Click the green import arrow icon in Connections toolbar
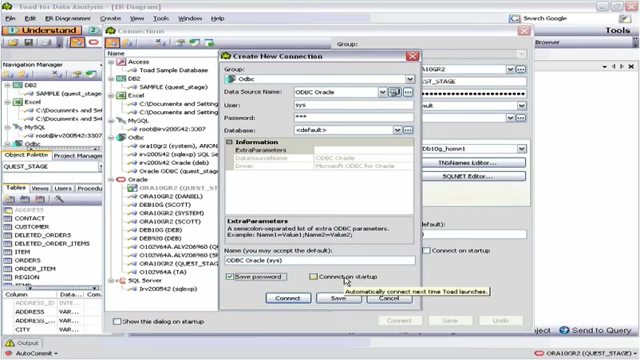The image size is (640, 360). point(194,42)
